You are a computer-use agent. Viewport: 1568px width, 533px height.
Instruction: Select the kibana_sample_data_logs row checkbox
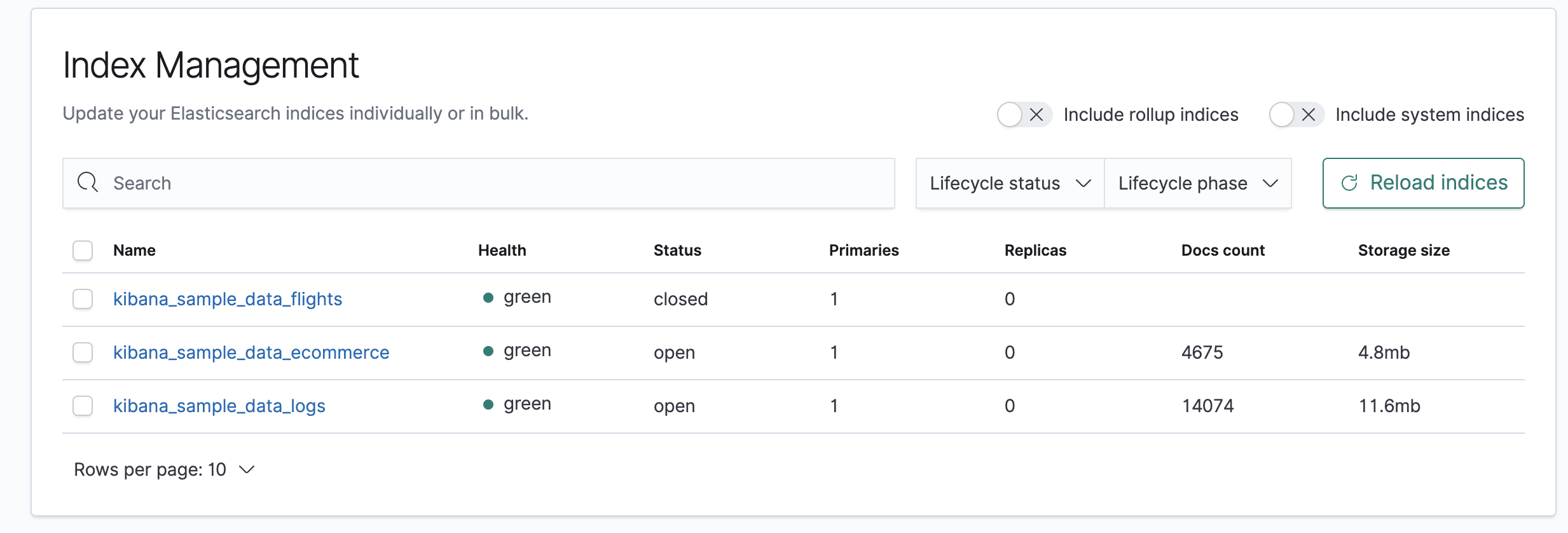point(83,406)
